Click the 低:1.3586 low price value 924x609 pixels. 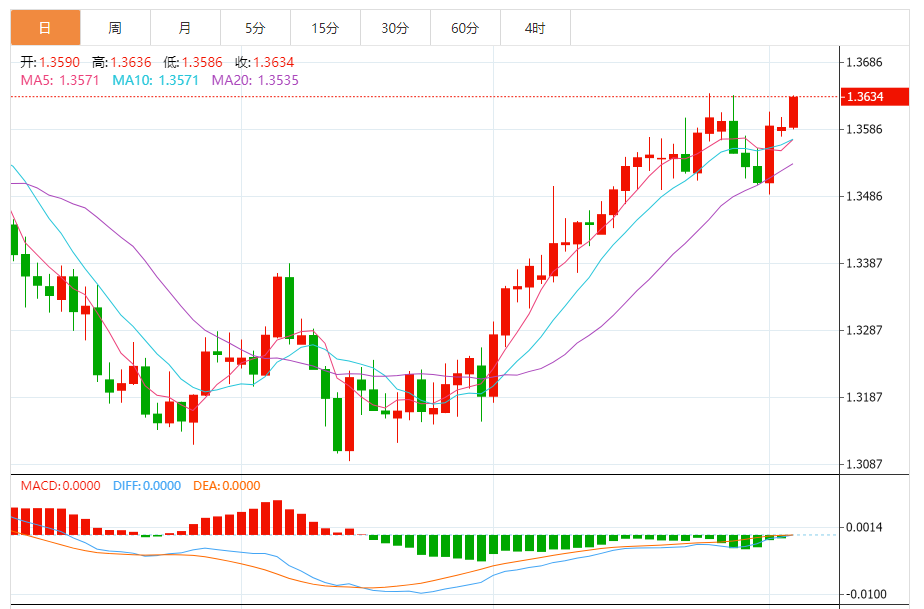click(193, 62)
